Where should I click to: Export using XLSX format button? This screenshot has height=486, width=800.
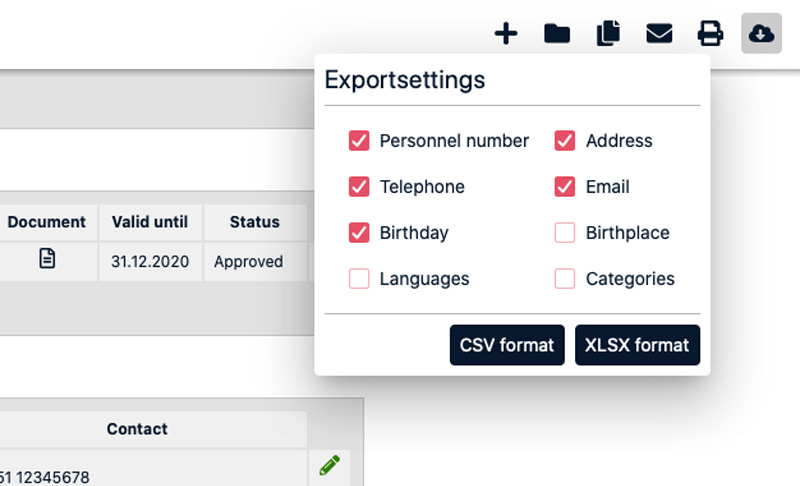click(x=637, y=345)
